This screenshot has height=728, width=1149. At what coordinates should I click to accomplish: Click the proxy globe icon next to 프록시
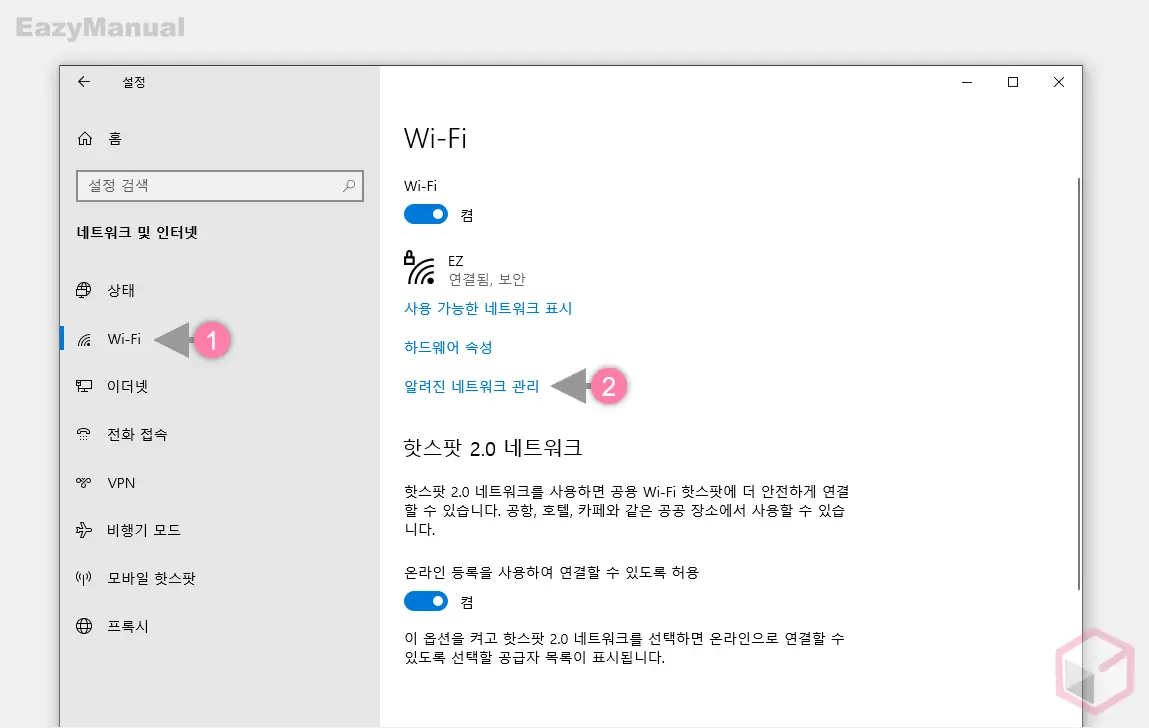(x=85, y=626)
